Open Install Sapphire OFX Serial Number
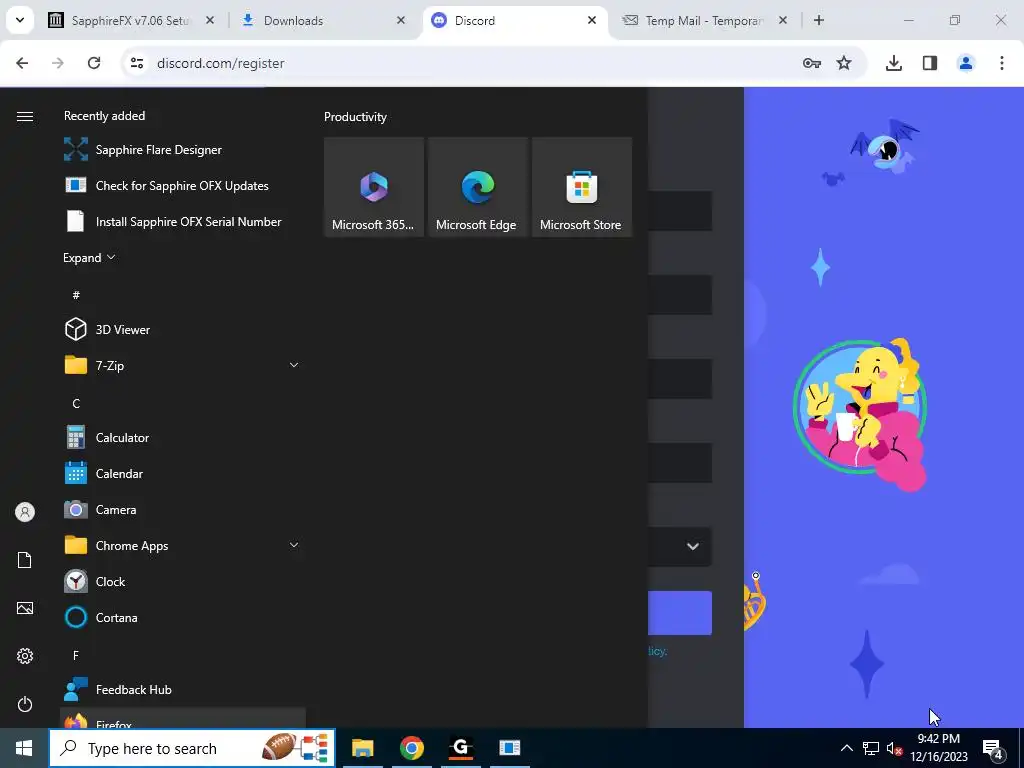Viewport: 1024px width, 768px height. [x=183, y=221]
